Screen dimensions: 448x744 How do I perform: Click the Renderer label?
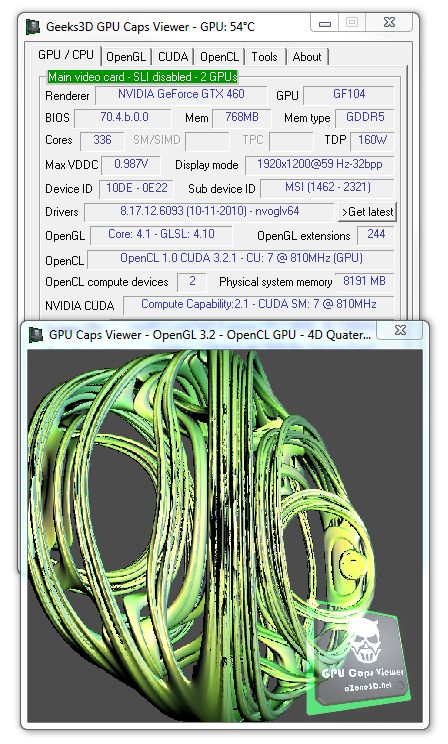[67, 96]
